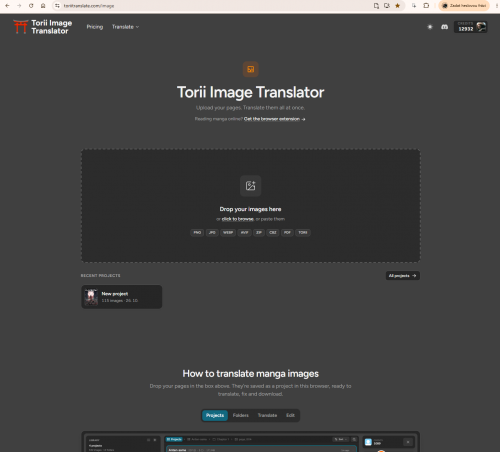Click the PDF format badge
Image resolution: width=500 pixels, height=452 pixels.
click(287, 233)
